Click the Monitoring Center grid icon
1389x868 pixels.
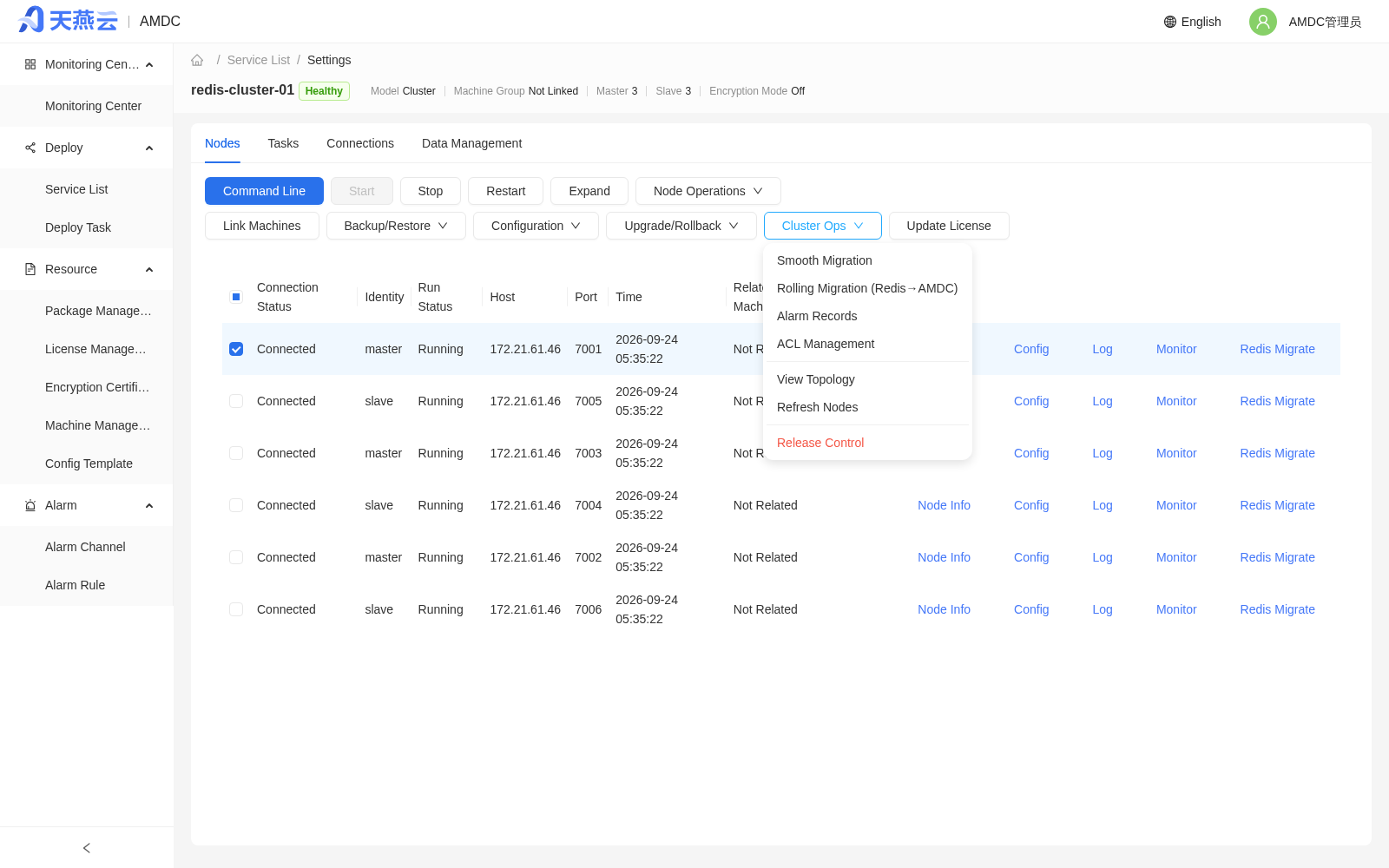[30, 64]
